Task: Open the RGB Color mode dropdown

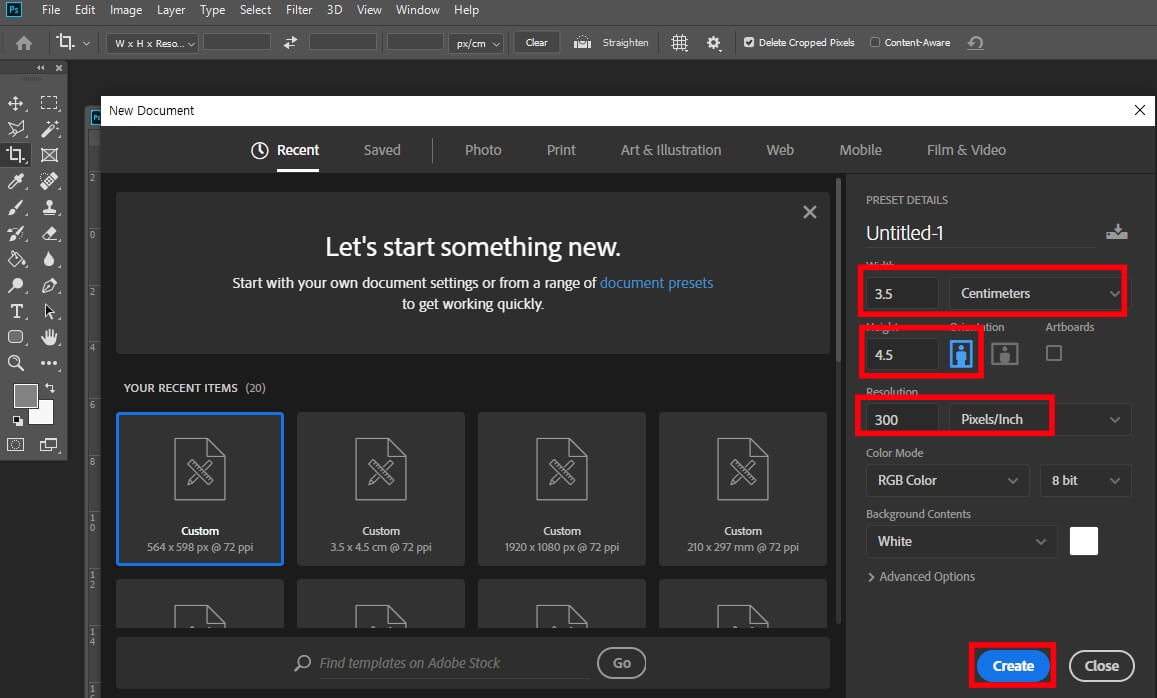Action: (x=947, y=480)
